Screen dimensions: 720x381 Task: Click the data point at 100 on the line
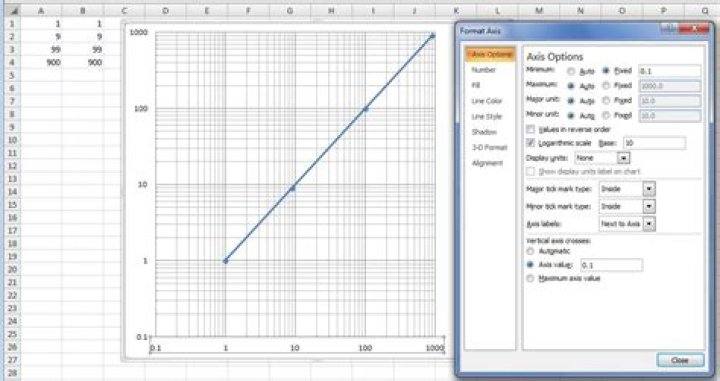366,109
